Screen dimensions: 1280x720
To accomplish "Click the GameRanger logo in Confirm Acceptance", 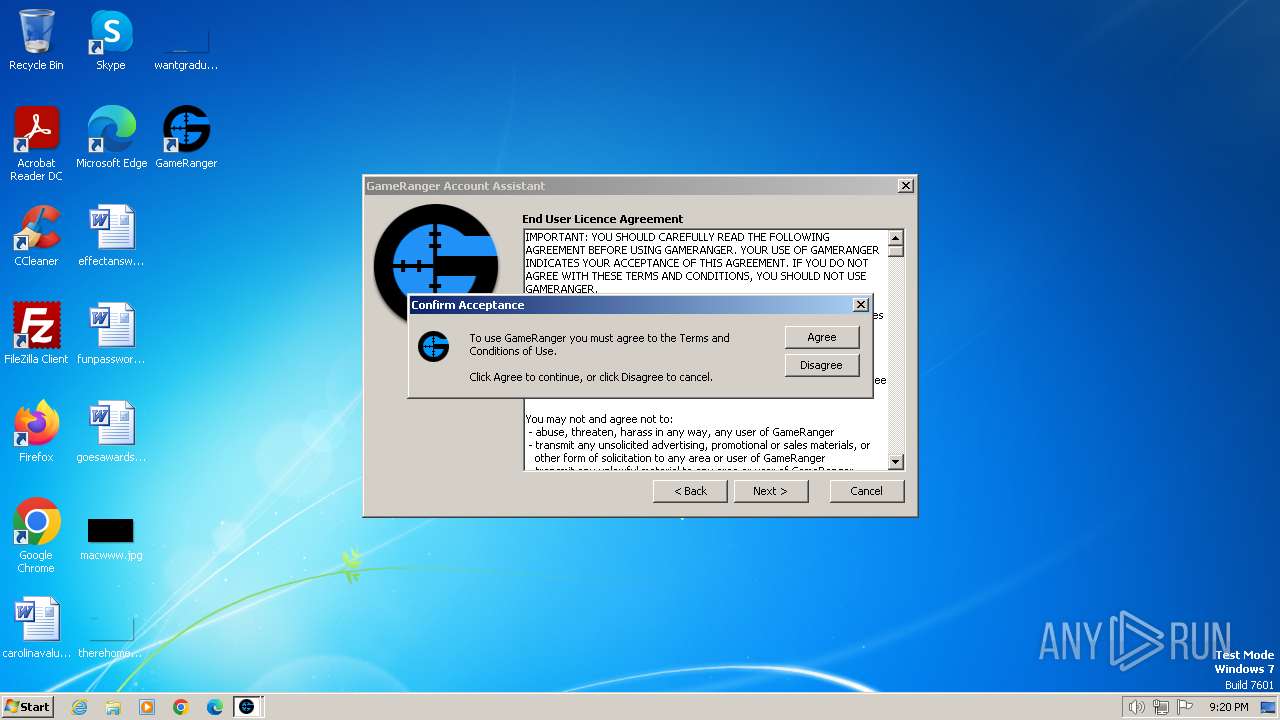I will point(433,346).
